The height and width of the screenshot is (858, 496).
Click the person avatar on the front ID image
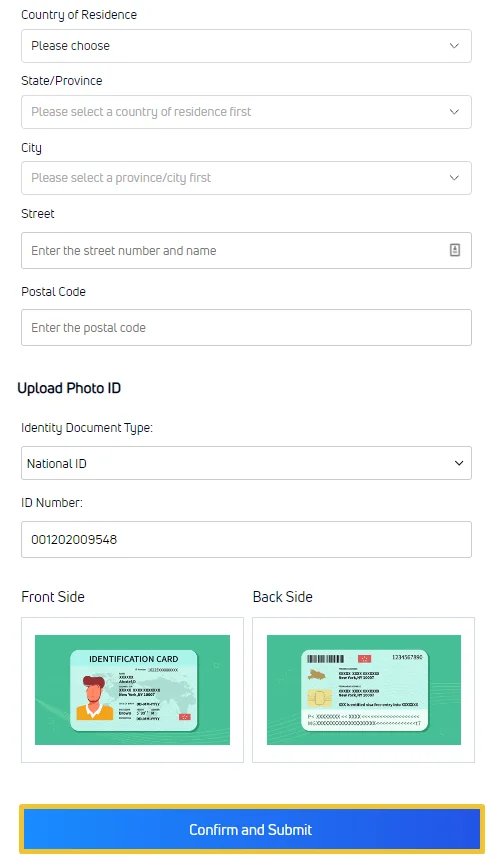pos(94,697)
